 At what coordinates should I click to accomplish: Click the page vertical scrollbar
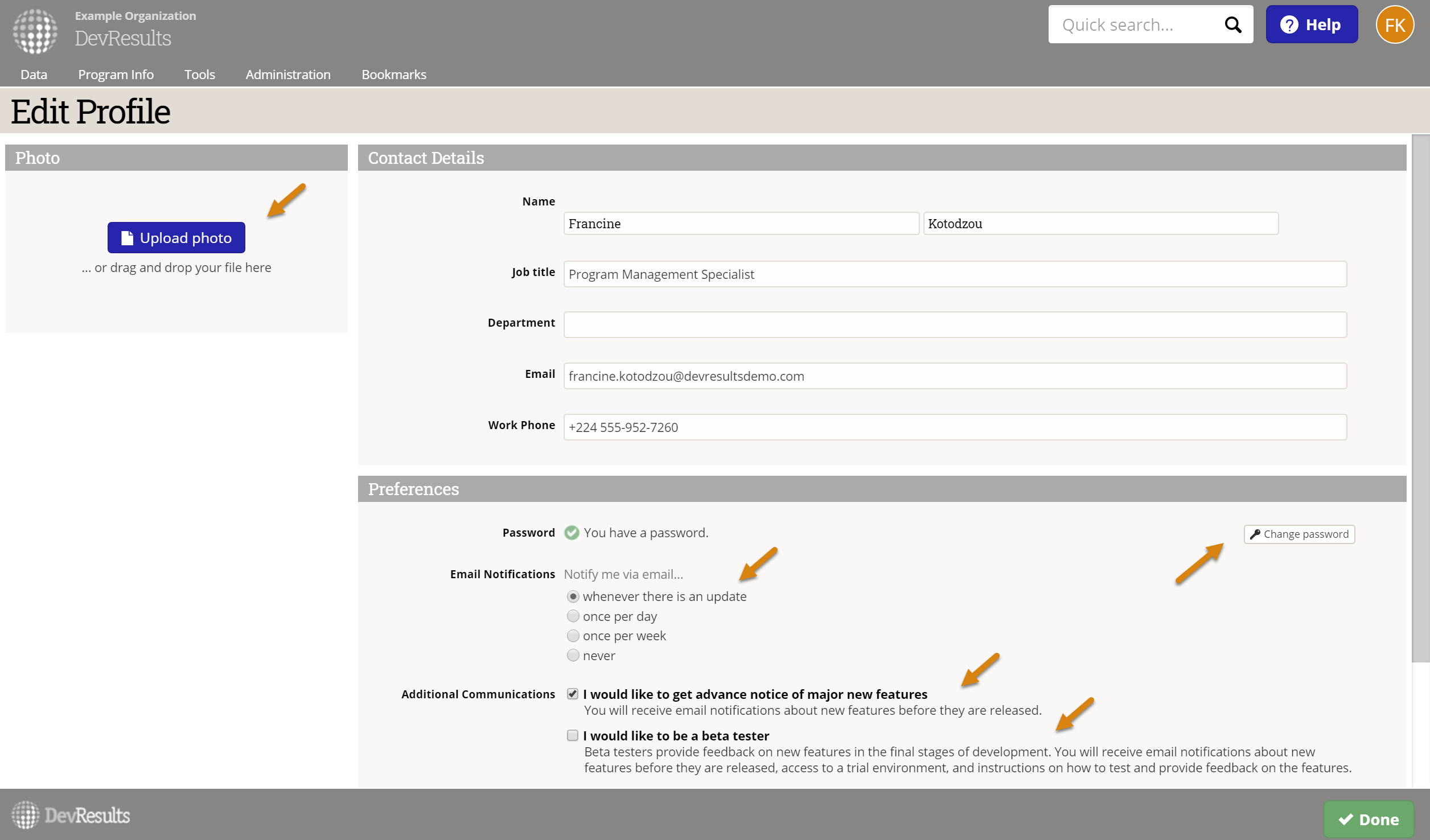point(1420,398)
